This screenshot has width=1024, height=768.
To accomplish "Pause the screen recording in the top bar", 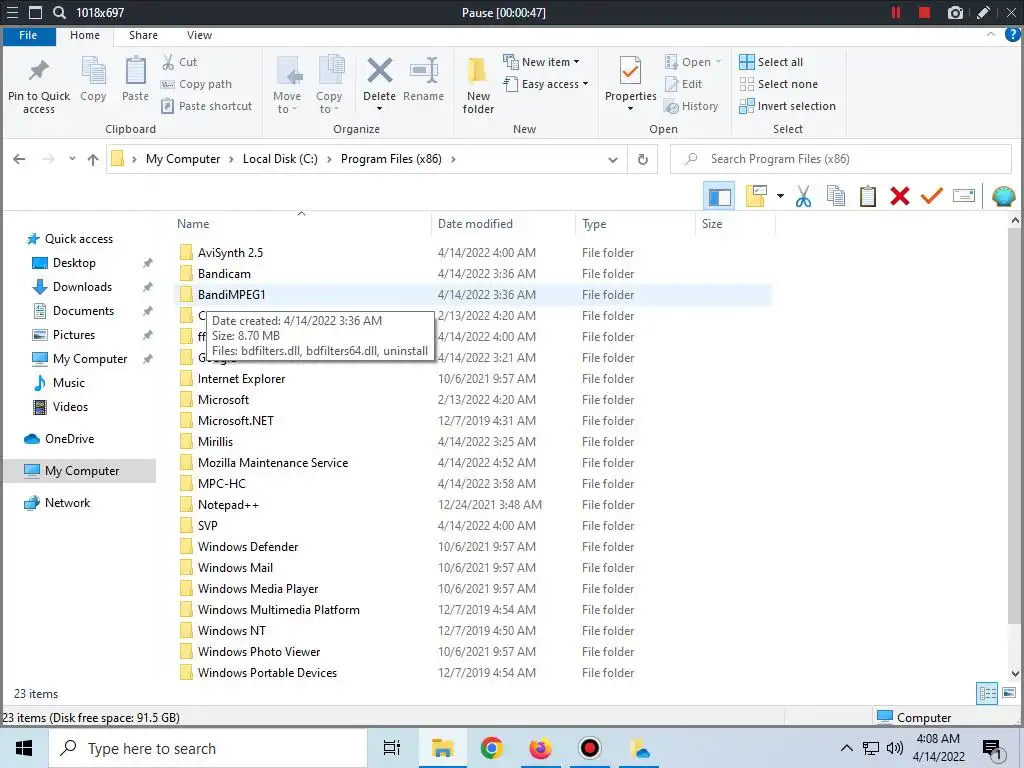I will tap(895, 12).
